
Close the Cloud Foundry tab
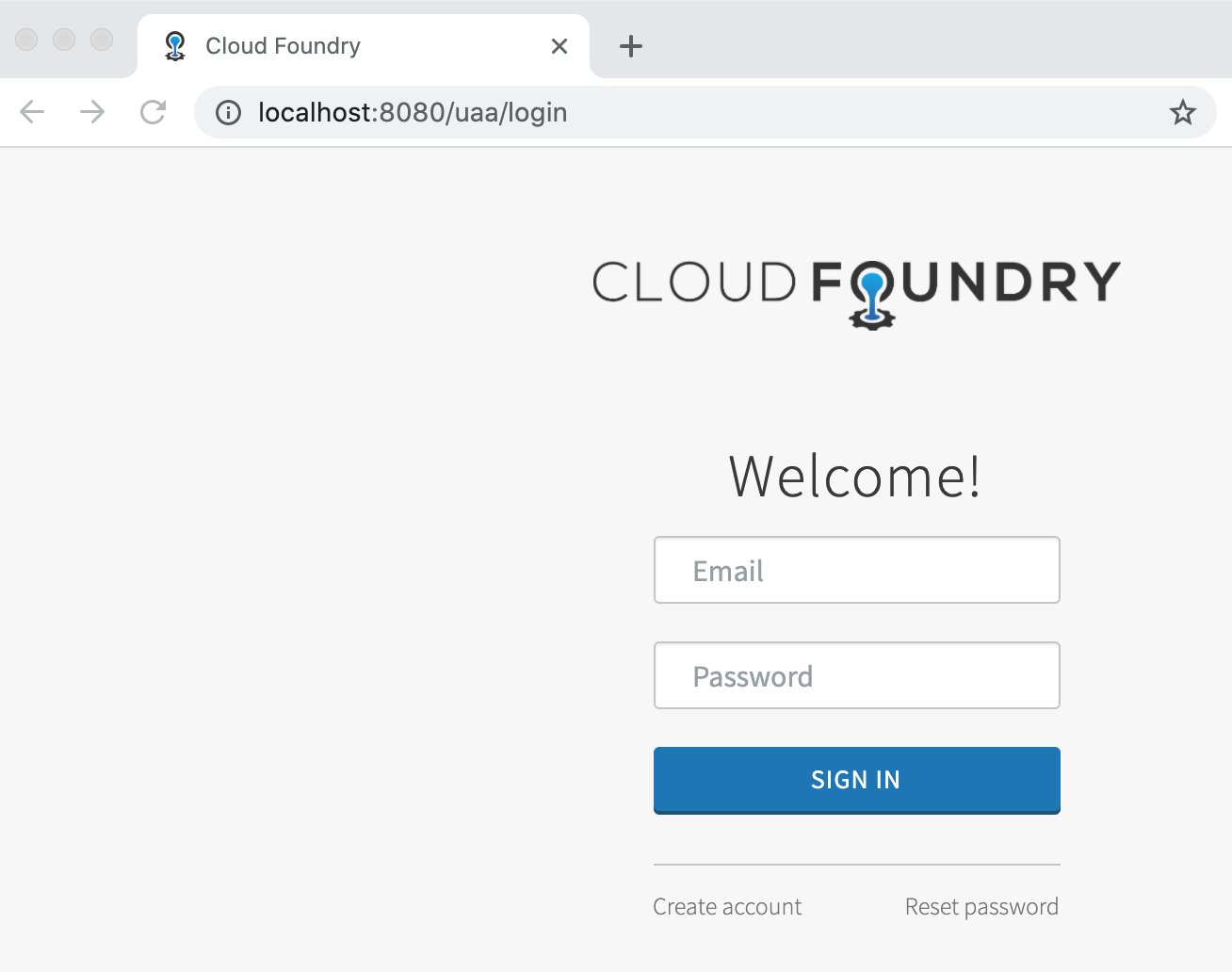559,46
